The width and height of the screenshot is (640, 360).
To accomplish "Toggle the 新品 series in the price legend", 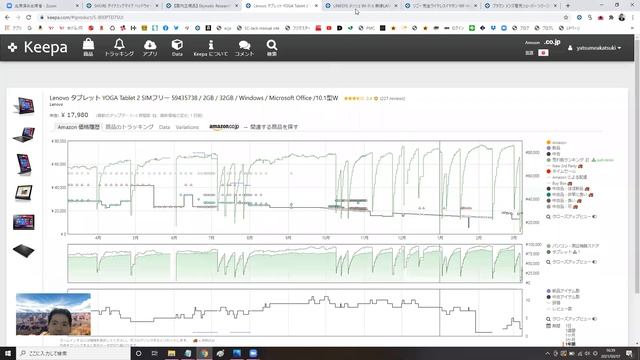I will click(x=553, y=148).
